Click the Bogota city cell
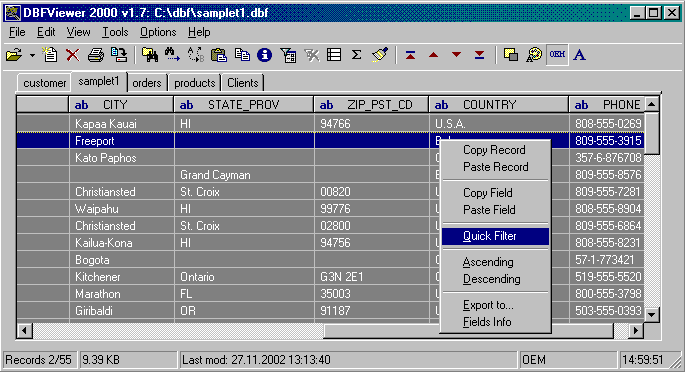Viewport: 685px width, 372px height. [122, 260]
